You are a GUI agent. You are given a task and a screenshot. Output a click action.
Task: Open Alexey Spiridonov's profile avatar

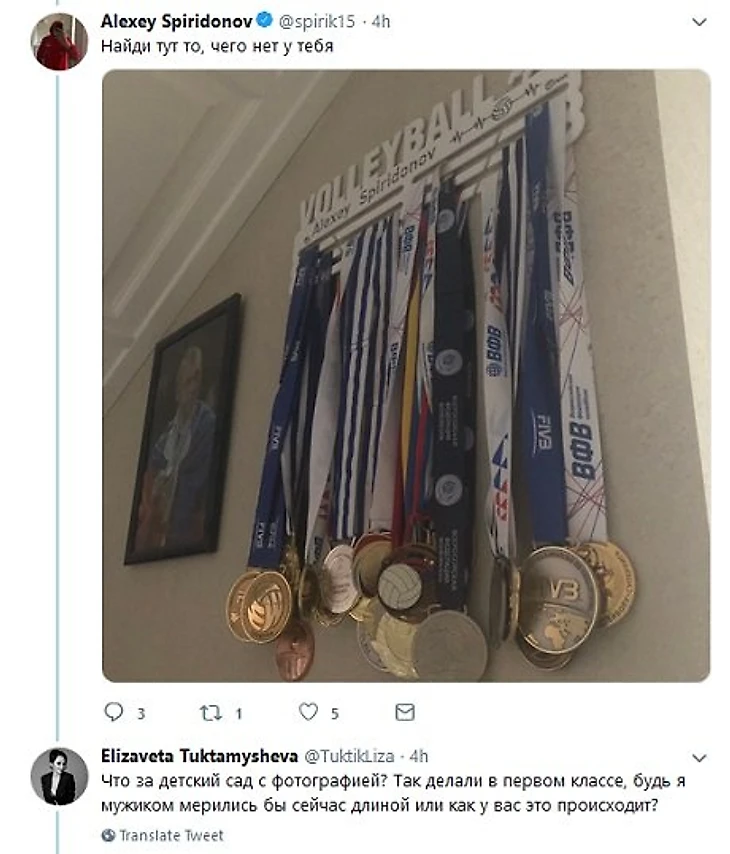(59, 41)
